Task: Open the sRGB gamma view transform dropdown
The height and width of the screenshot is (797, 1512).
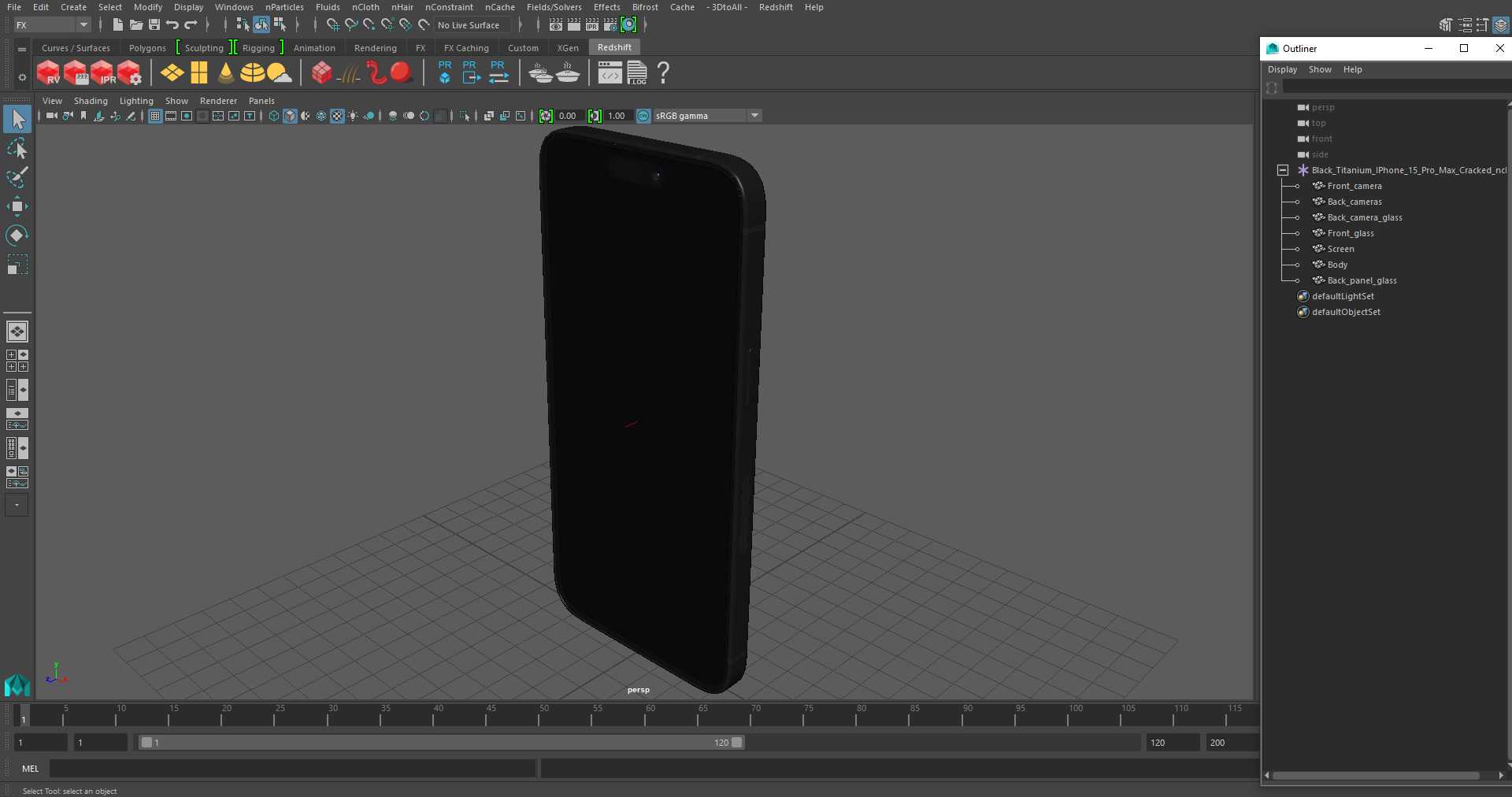Action: 707,116
